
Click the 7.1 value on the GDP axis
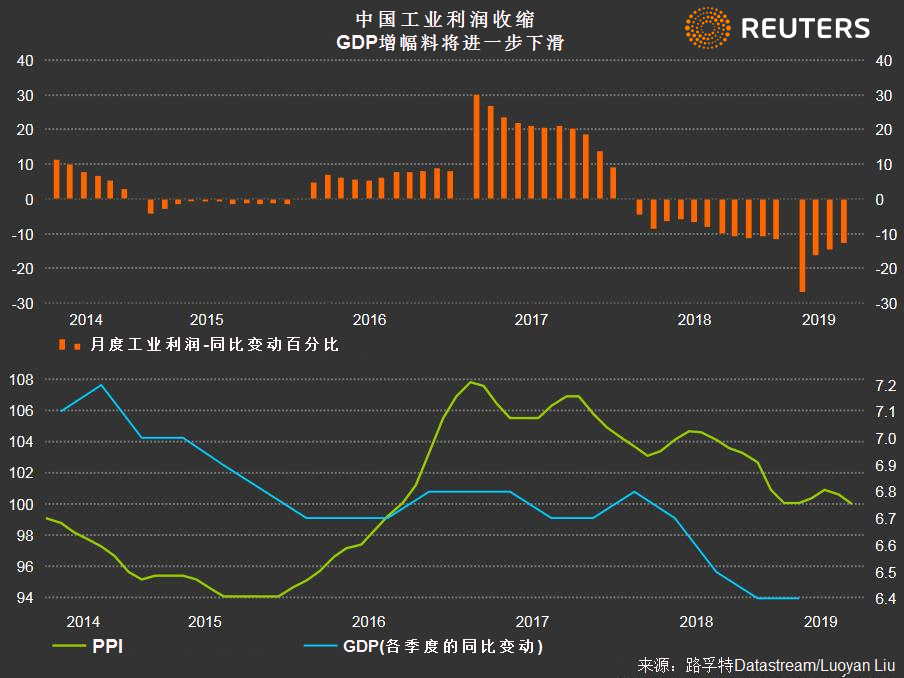click(886, 412)
